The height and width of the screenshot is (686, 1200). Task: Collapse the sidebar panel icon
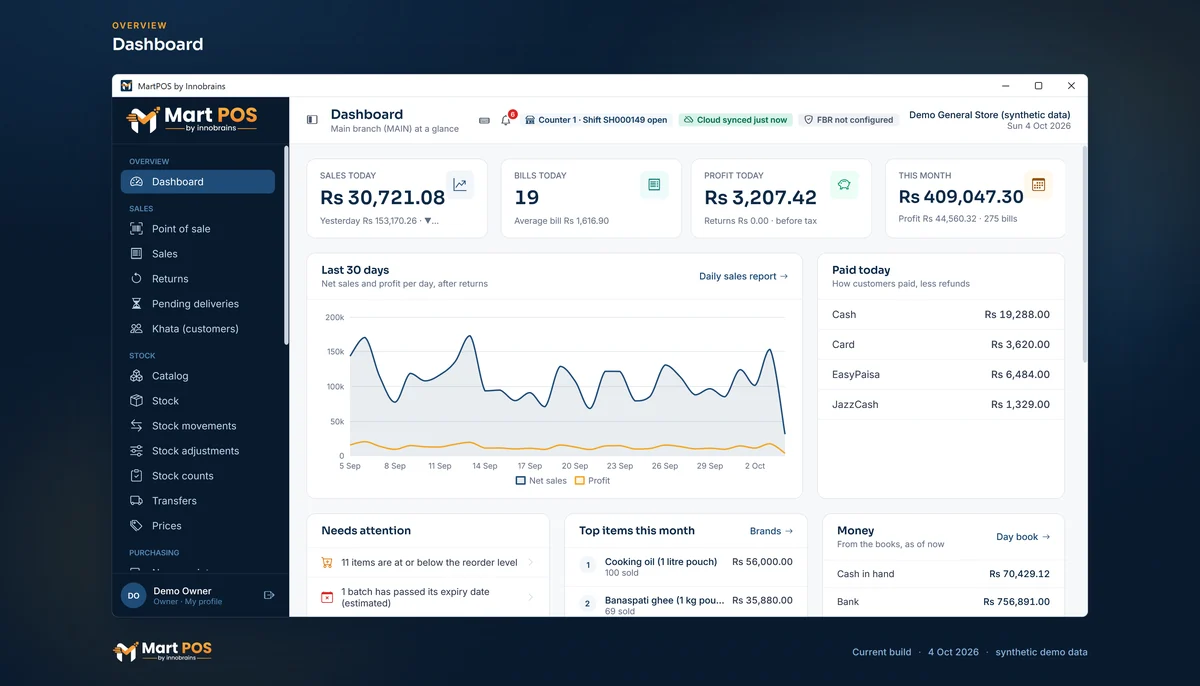click(x=312, y=120)
